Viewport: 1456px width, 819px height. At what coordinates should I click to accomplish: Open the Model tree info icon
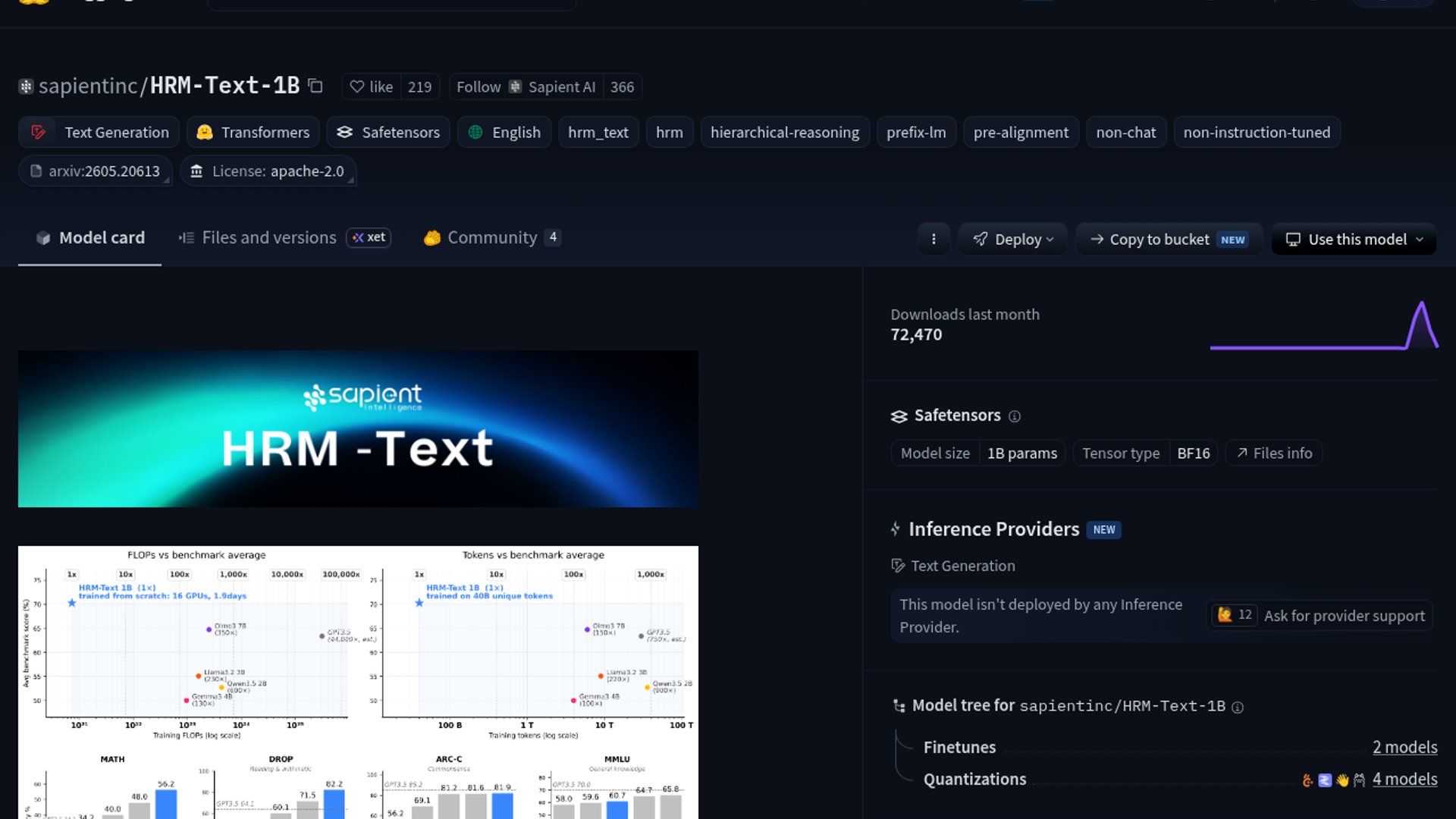pyautogui.click(x=1238, y=708)
